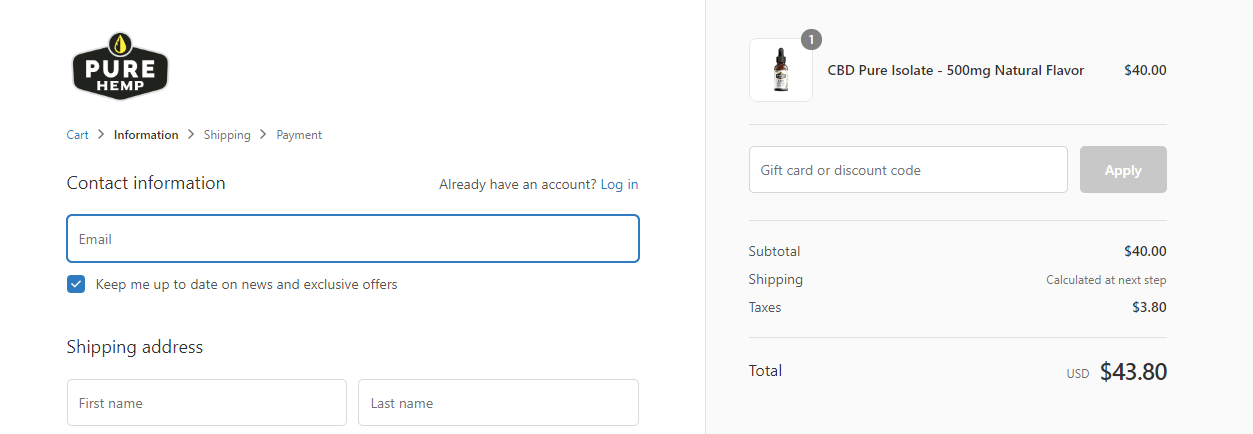This screenshot has height=434, width=1253.
Task: Click the First name field
Action: (206, 403)
